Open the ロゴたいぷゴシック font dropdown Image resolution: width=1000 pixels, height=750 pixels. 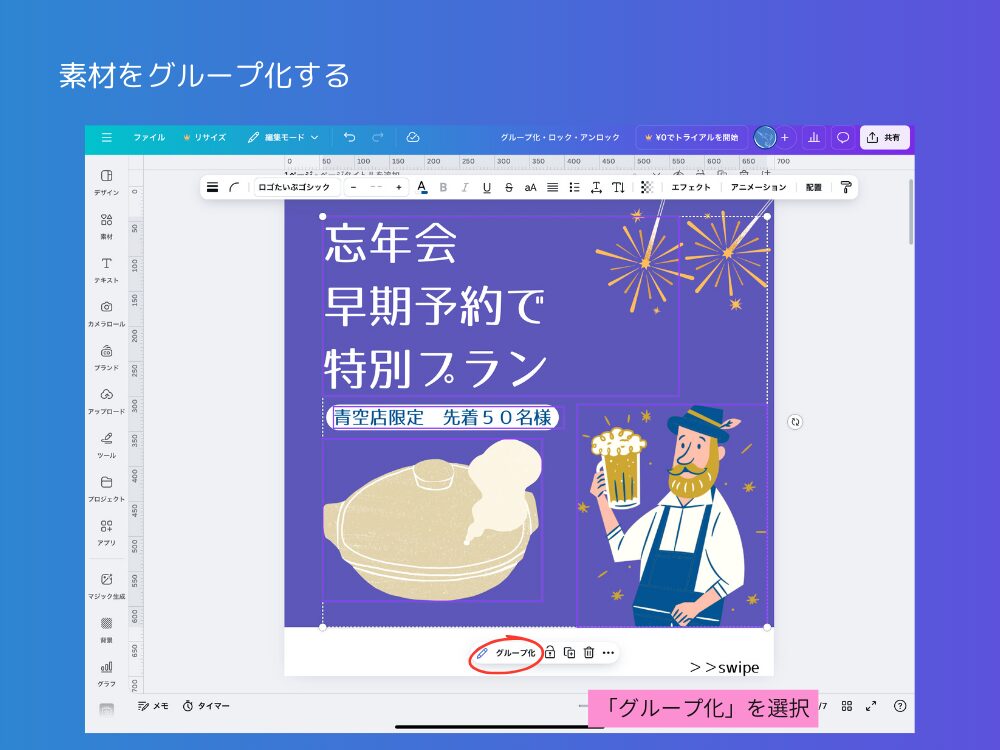[x=295, y=187]
